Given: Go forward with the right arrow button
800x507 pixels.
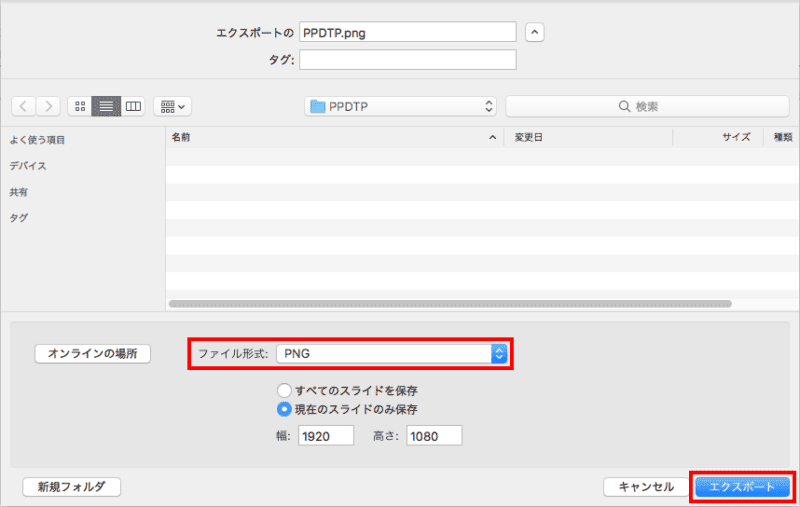Looking at the screenshot, I should click(x=48, y=106).
